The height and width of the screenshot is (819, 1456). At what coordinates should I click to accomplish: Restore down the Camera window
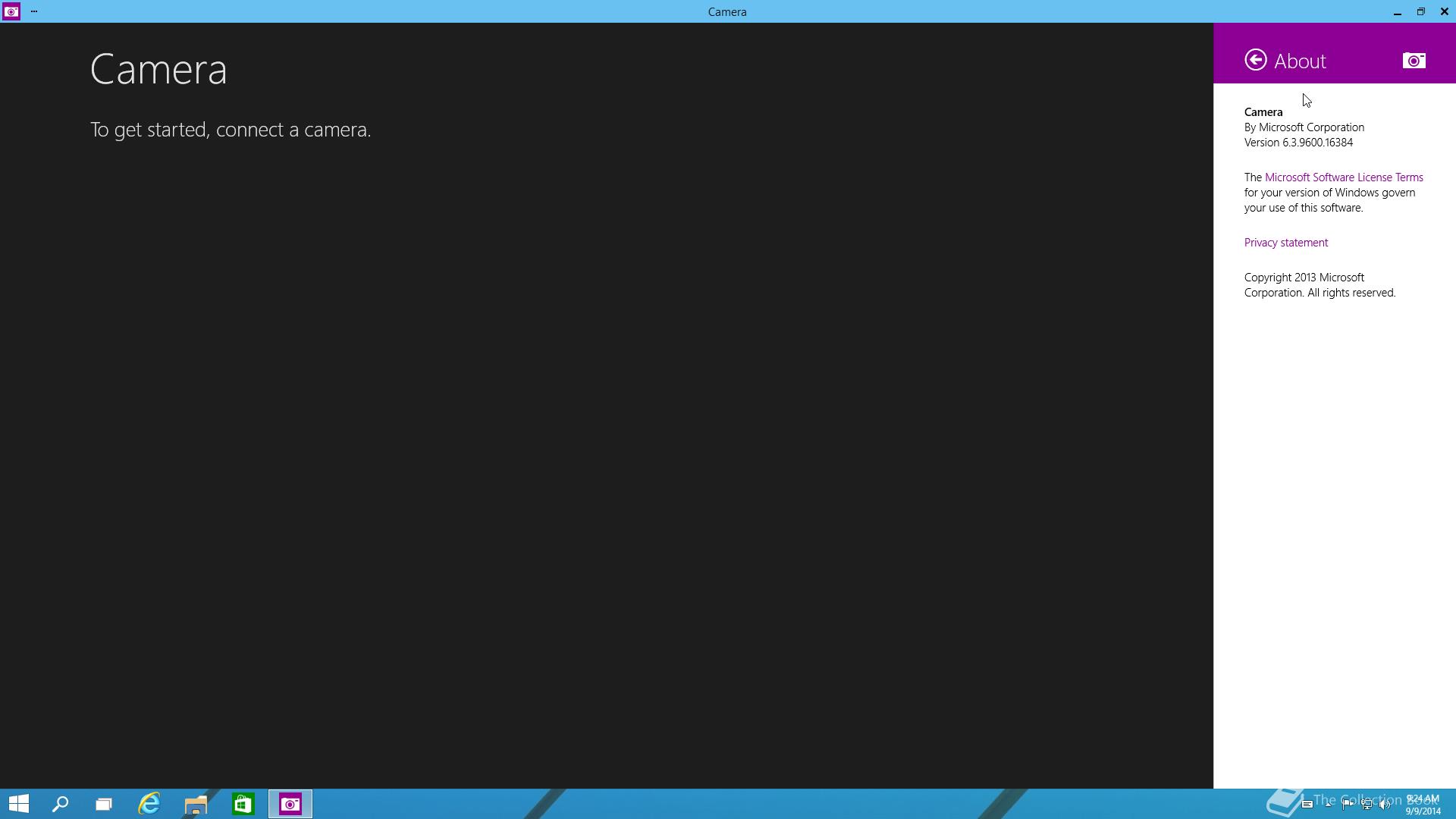click(1420, 11)
